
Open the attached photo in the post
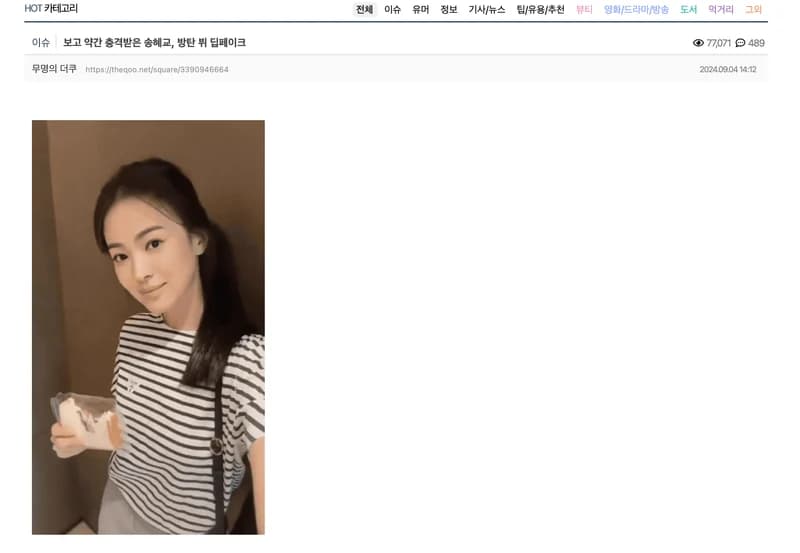(148, 327)
